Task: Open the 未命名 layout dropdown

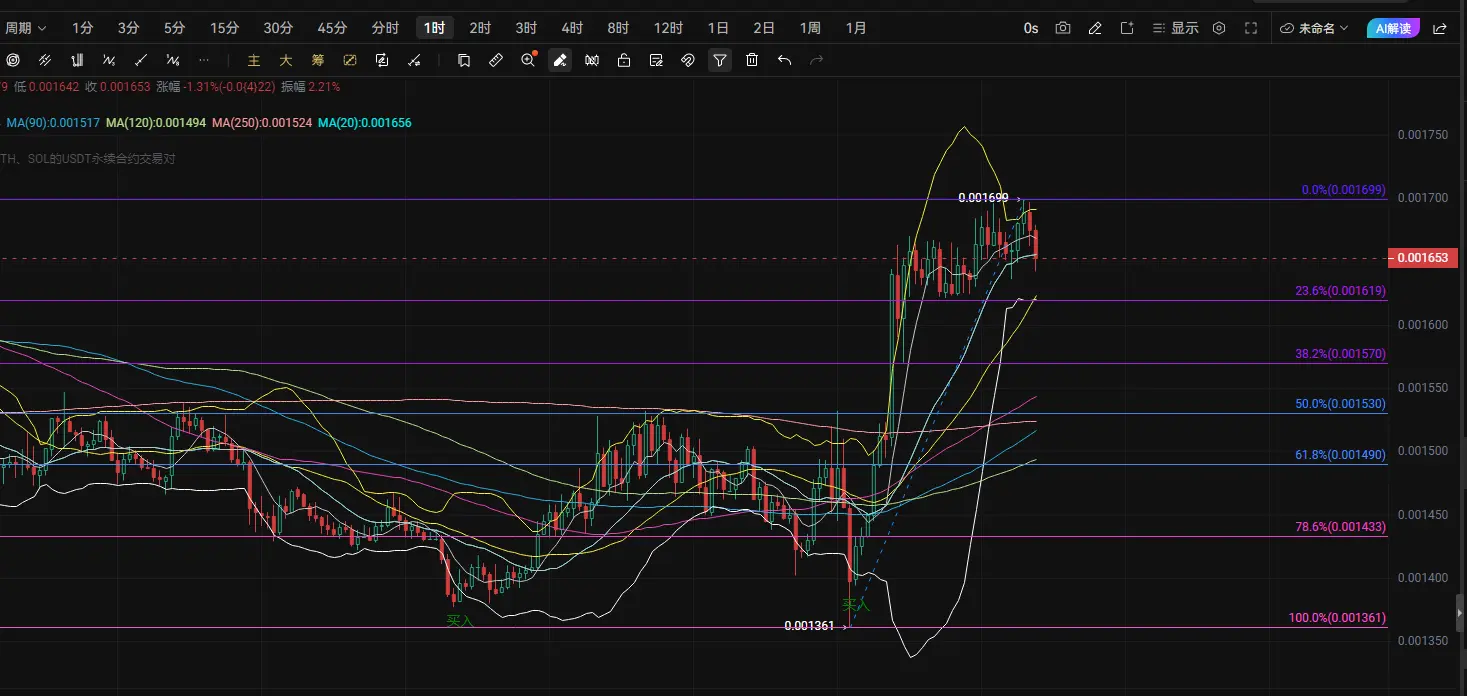Action: pos(1314,28)
